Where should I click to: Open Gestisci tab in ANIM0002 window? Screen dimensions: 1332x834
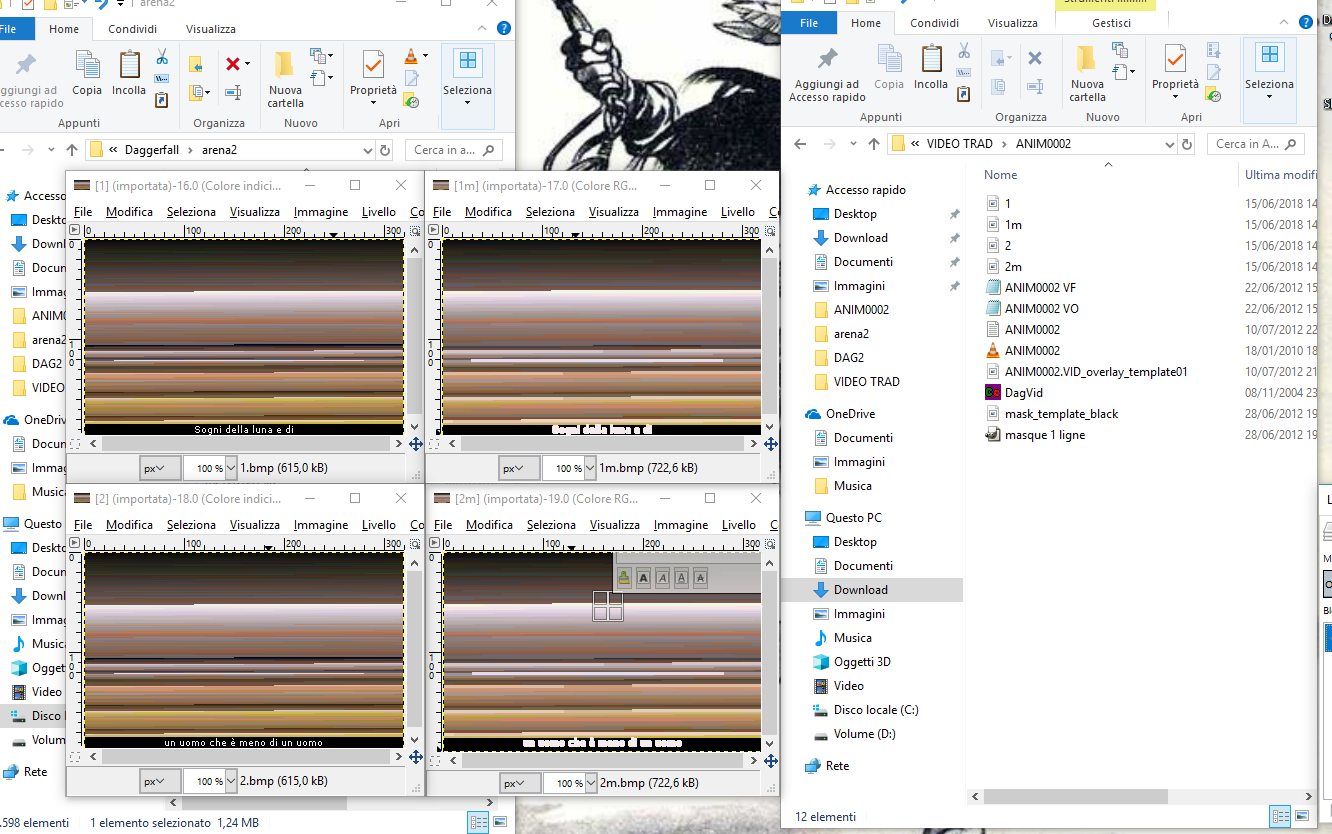(1112, 23)
